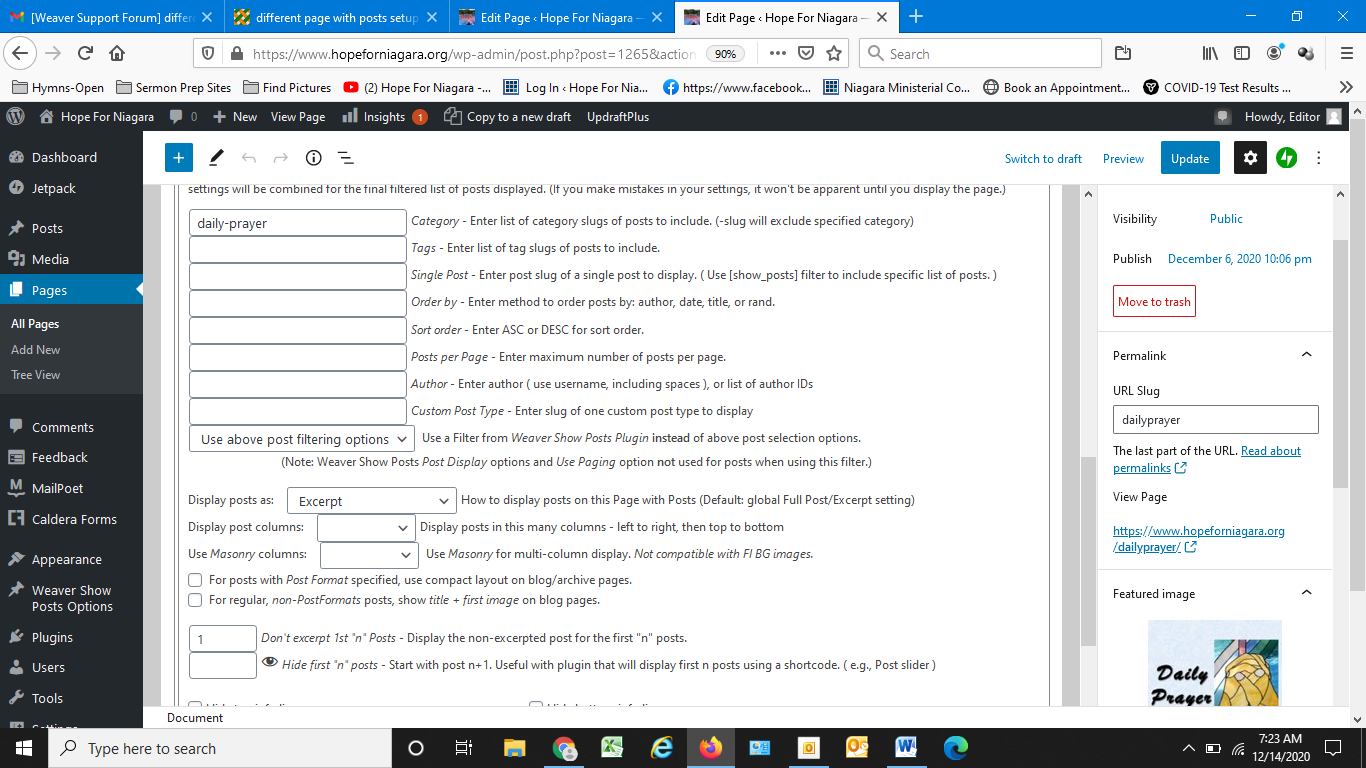Open Display posts as Excerpt dropdown
This screenshot has width=1366, height=768.
coord(372,501)
